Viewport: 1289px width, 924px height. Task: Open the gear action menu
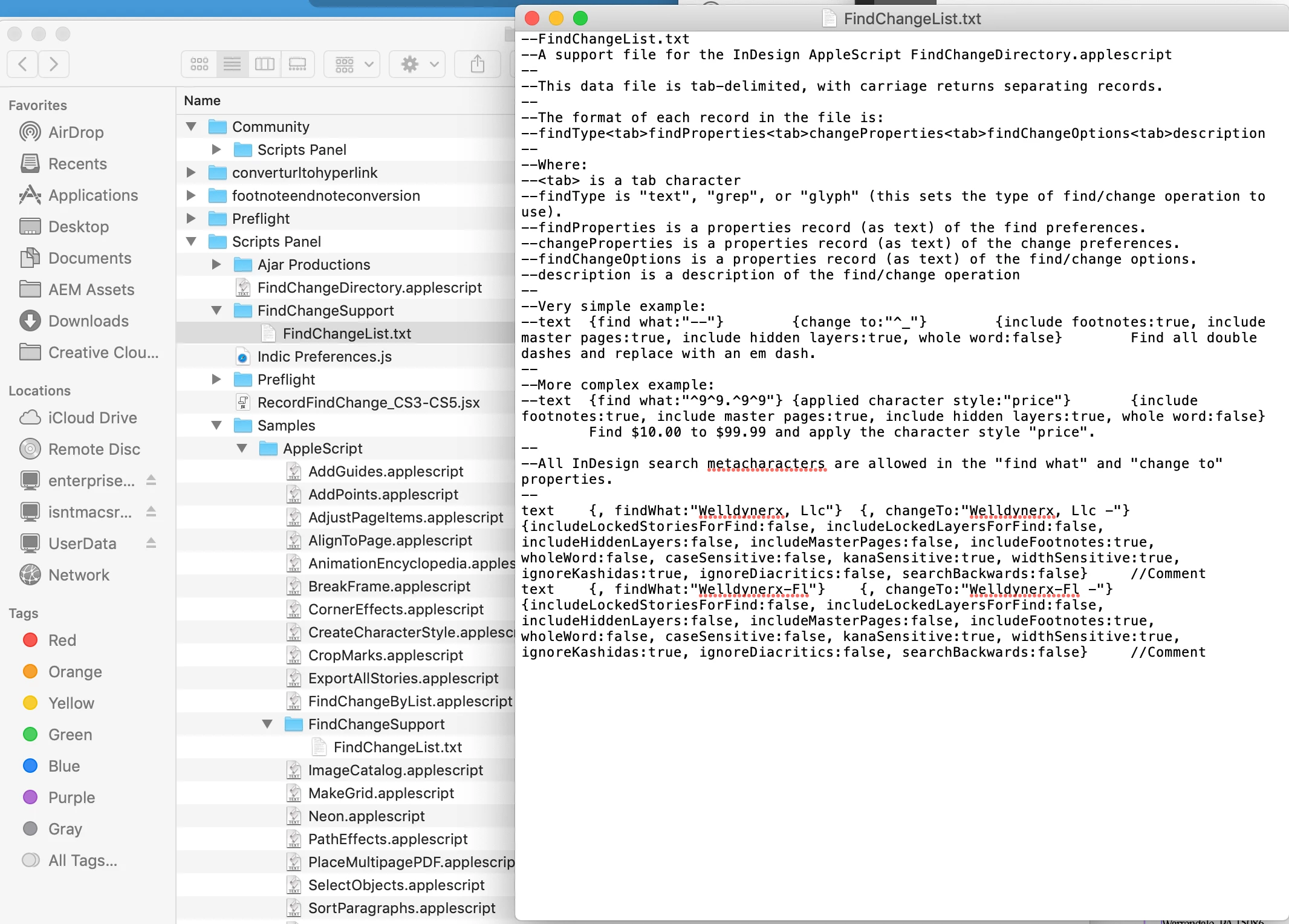[417, 64]
